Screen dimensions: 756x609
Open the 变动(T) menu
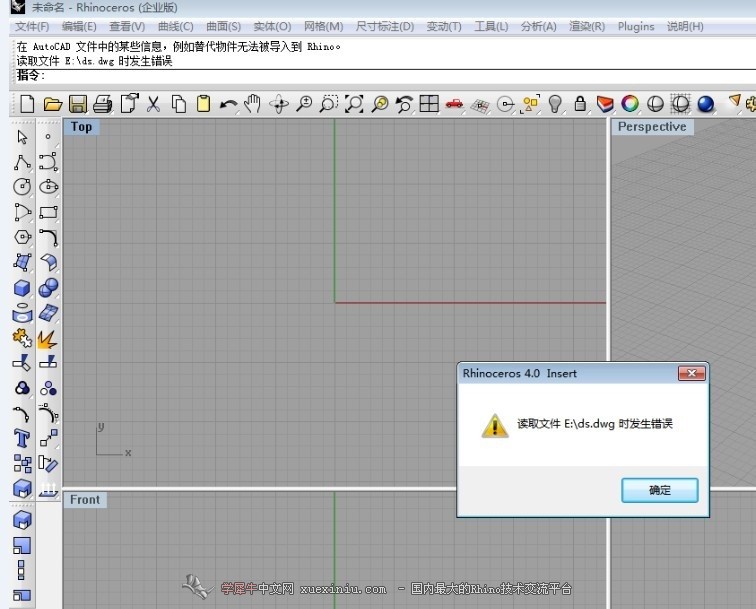[x=444, y=27]
